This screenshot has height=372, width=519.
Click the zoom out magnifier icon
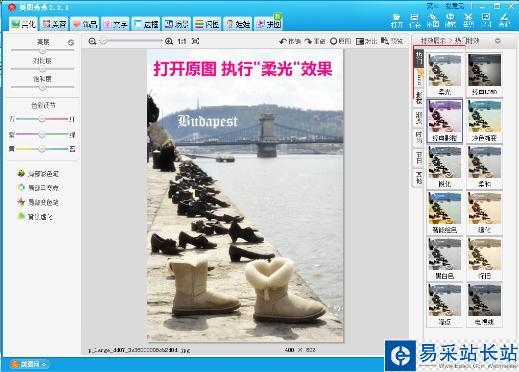(92, 41)
